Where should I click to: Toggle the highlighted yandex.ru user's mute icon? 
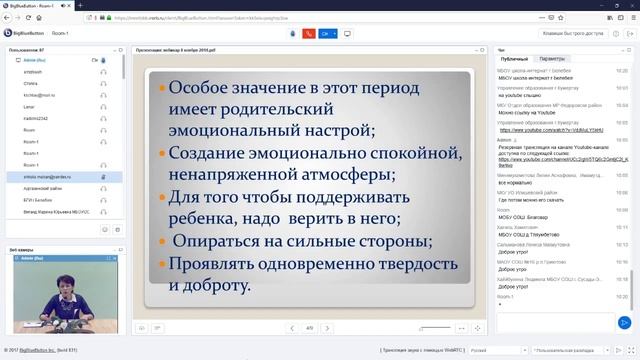[103, 177]
